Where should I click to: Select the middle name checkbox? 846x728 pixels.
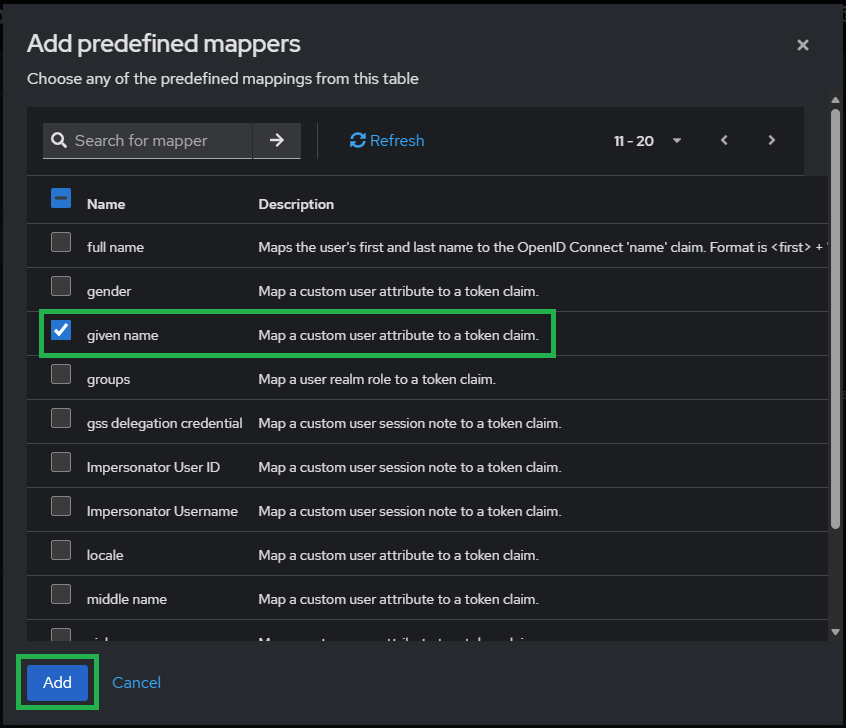(x=61, y=594)
